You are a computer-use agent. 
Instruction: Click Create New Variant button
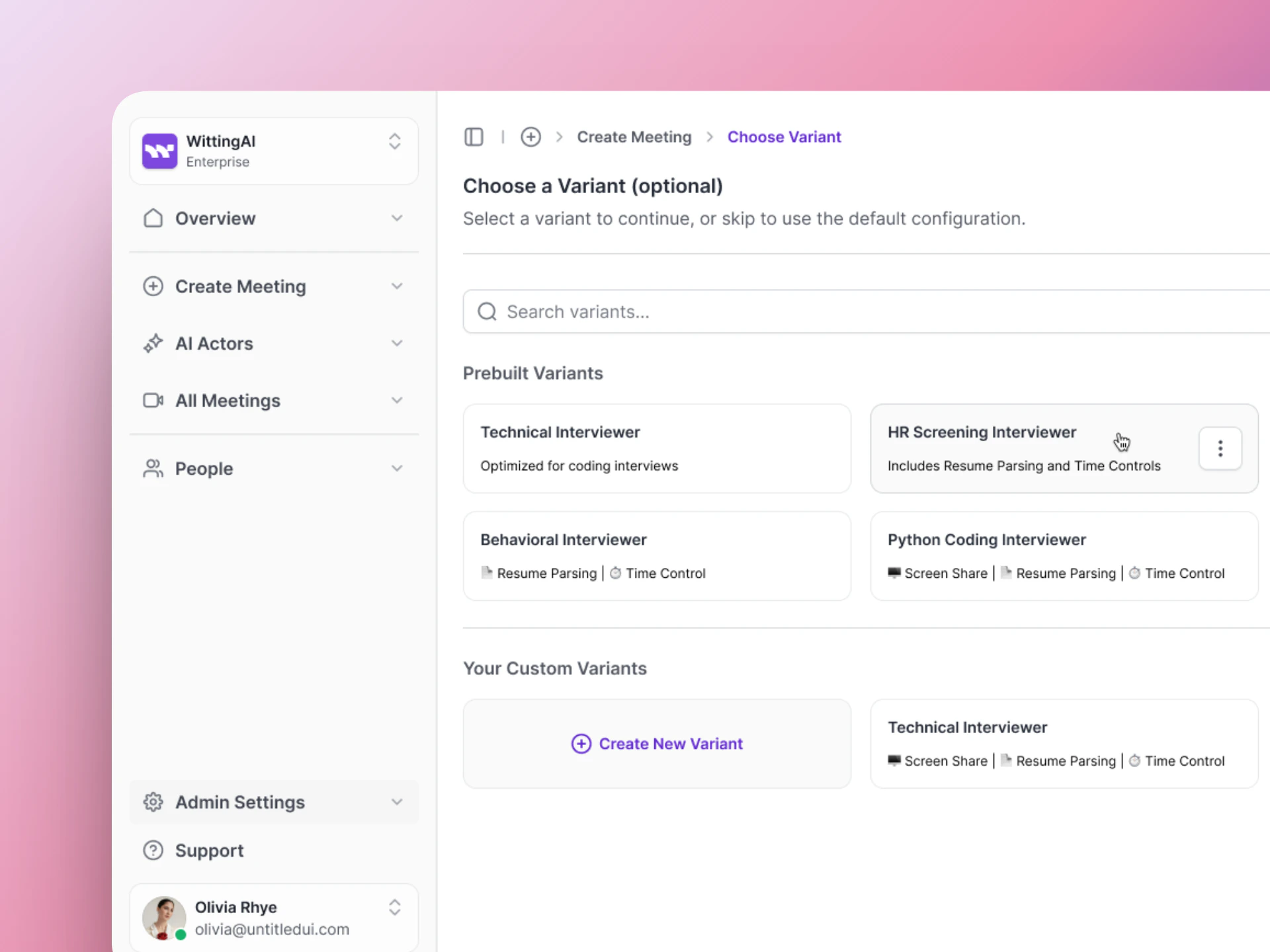pyautogui.click(x=657, y=744)
